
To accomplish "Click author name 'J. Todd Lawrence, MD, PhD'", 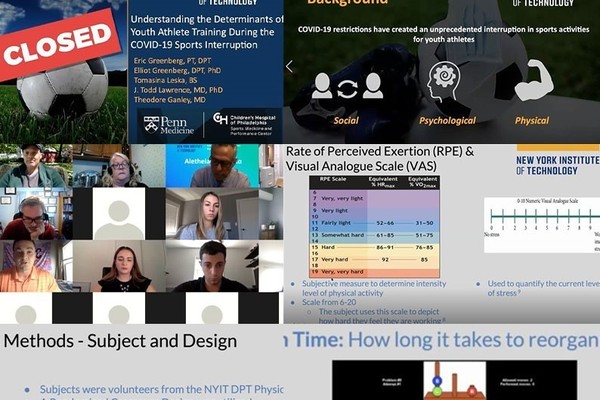I will click(178, 90).
